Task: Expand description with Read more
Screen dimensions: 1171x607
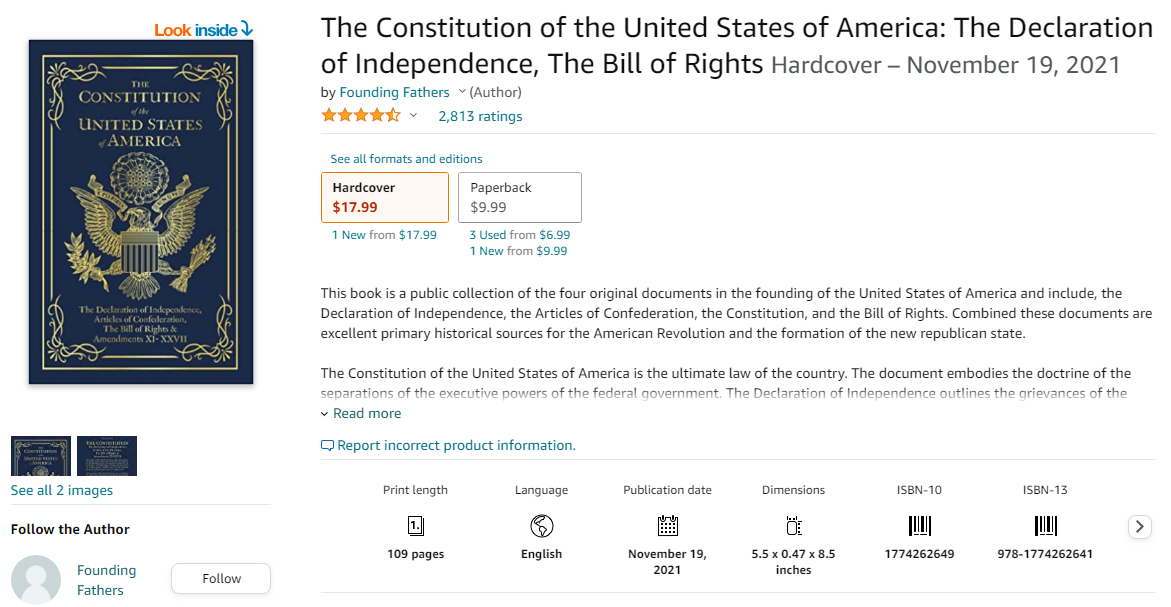Action: [366, 413]
